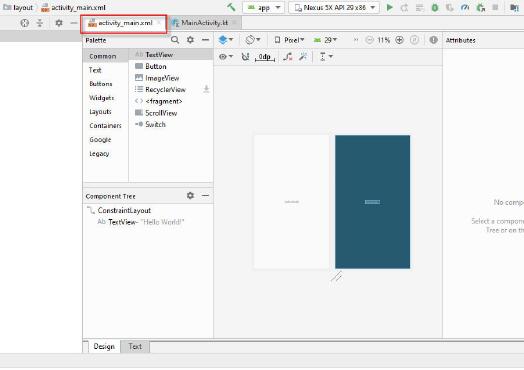Open the Nexus 5X API 29 device dropdown
This screenshot has height=370, width=524.
(334, 7)
